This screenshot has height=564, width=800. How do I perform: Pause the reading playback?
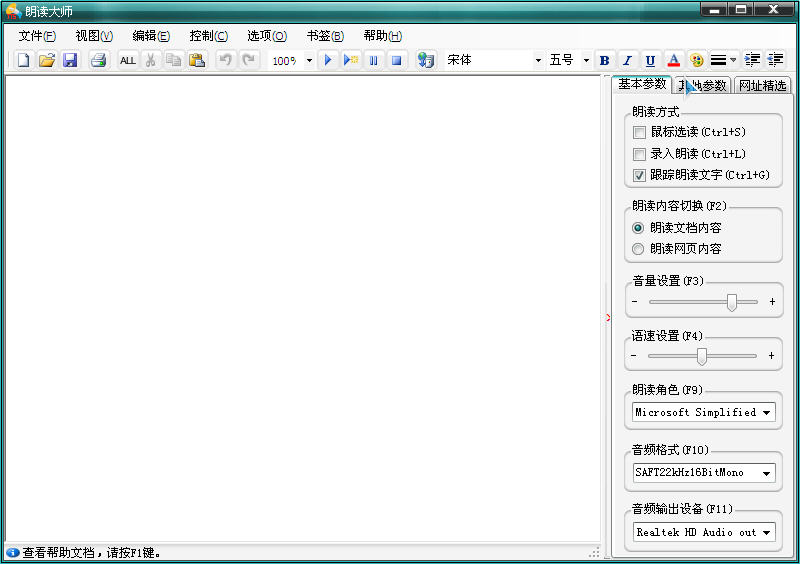pos(374,60)
